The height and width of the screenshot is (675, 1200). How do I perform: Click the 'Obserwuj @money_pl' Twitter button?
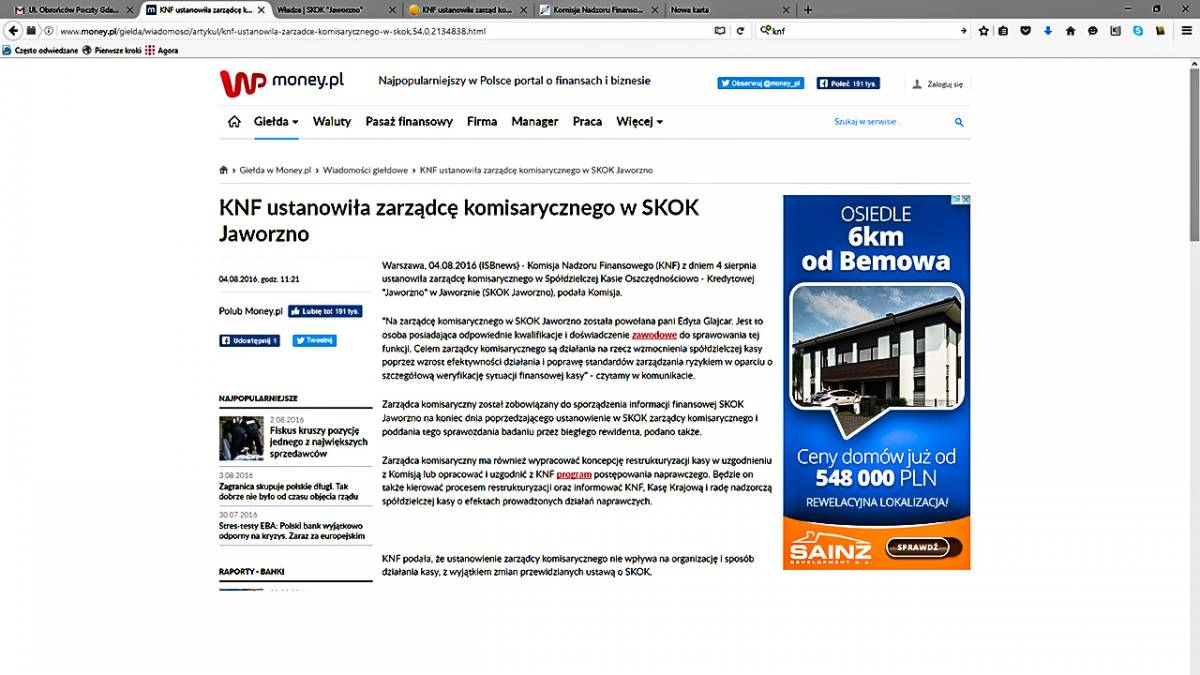click(x=760, y=84)
